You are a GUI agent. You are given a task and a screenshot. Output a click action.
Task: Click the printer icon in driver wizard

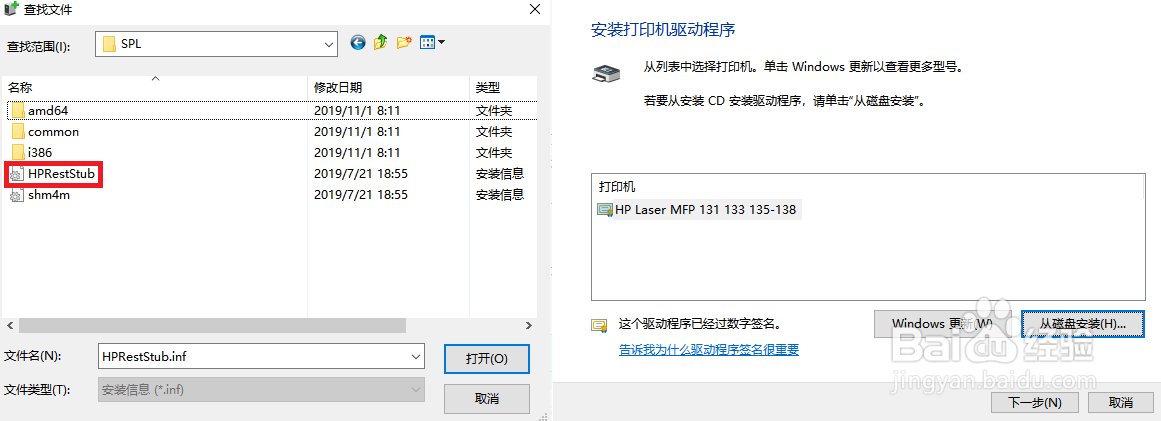click(606, 73)
